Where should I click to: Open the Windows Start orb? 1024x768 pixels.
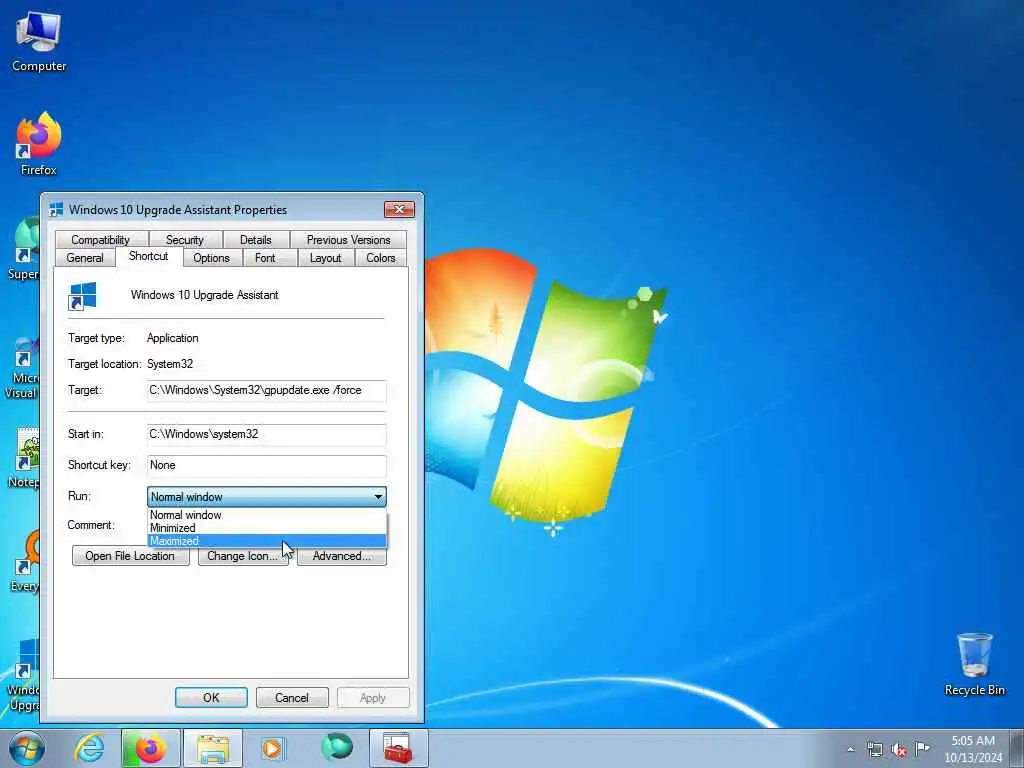tap(27, 748)
